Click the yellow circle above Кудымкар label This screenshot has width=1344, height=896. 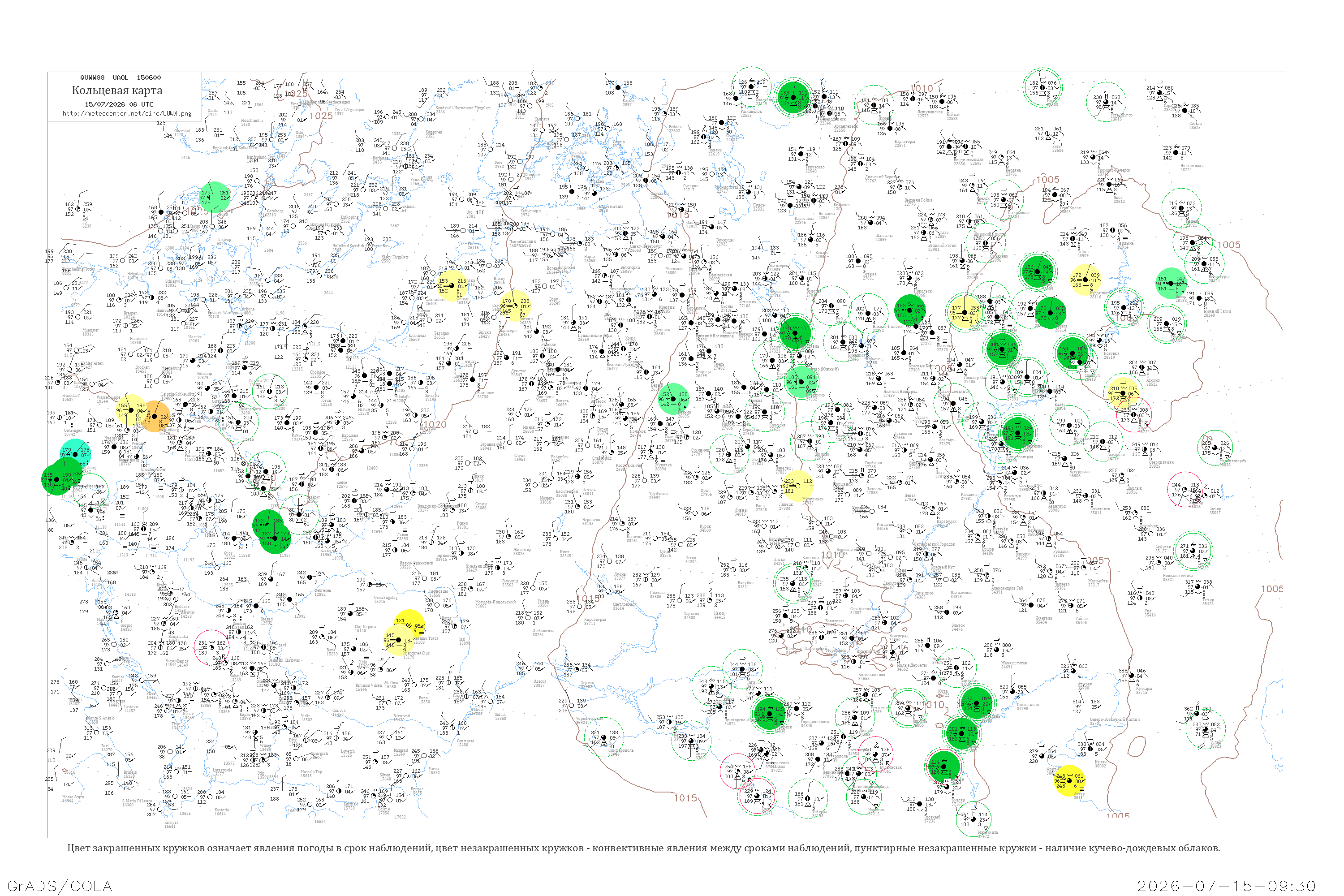coord(1085,280)
